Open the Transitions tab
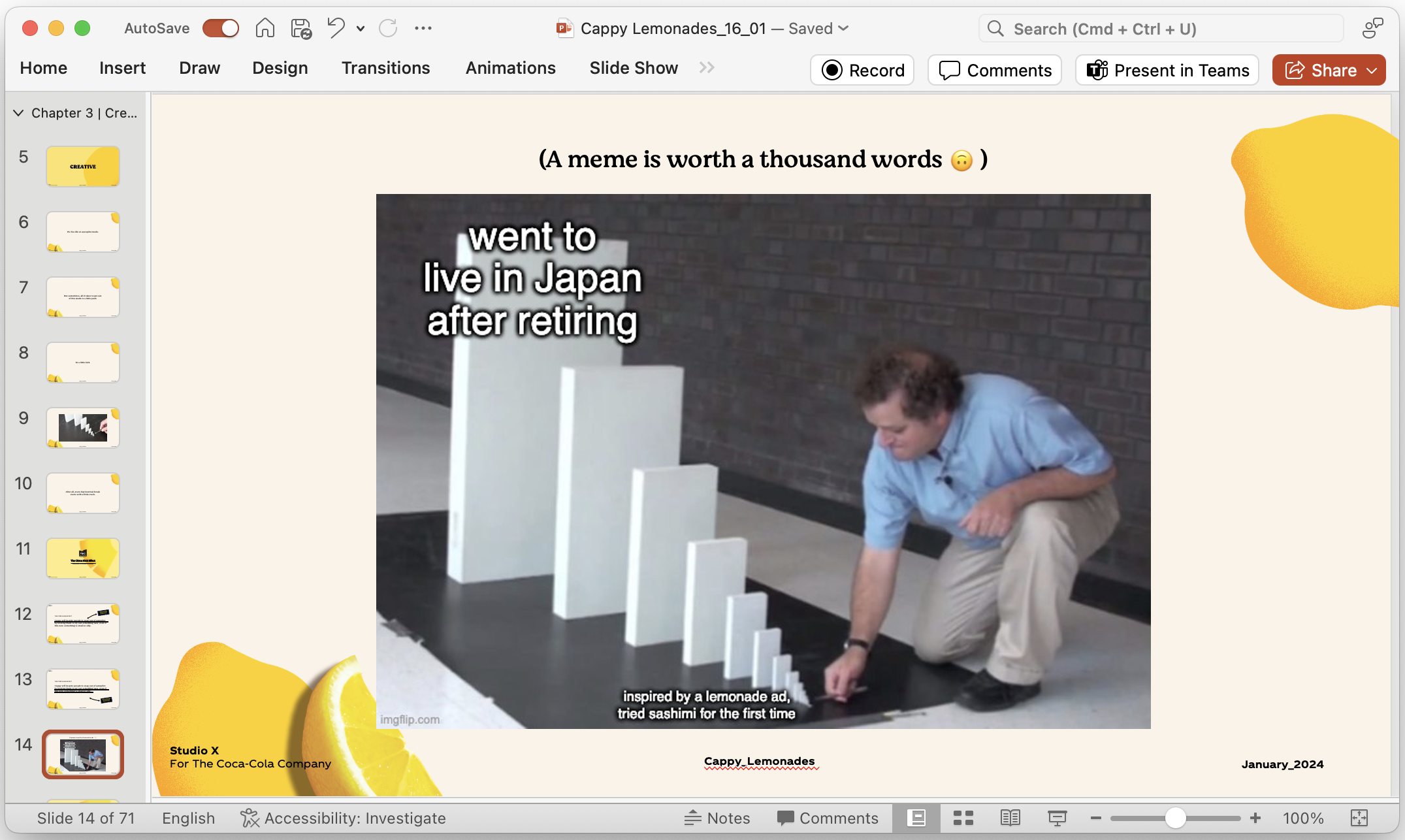Viewport: 1405px width, 840px height. 385,68
